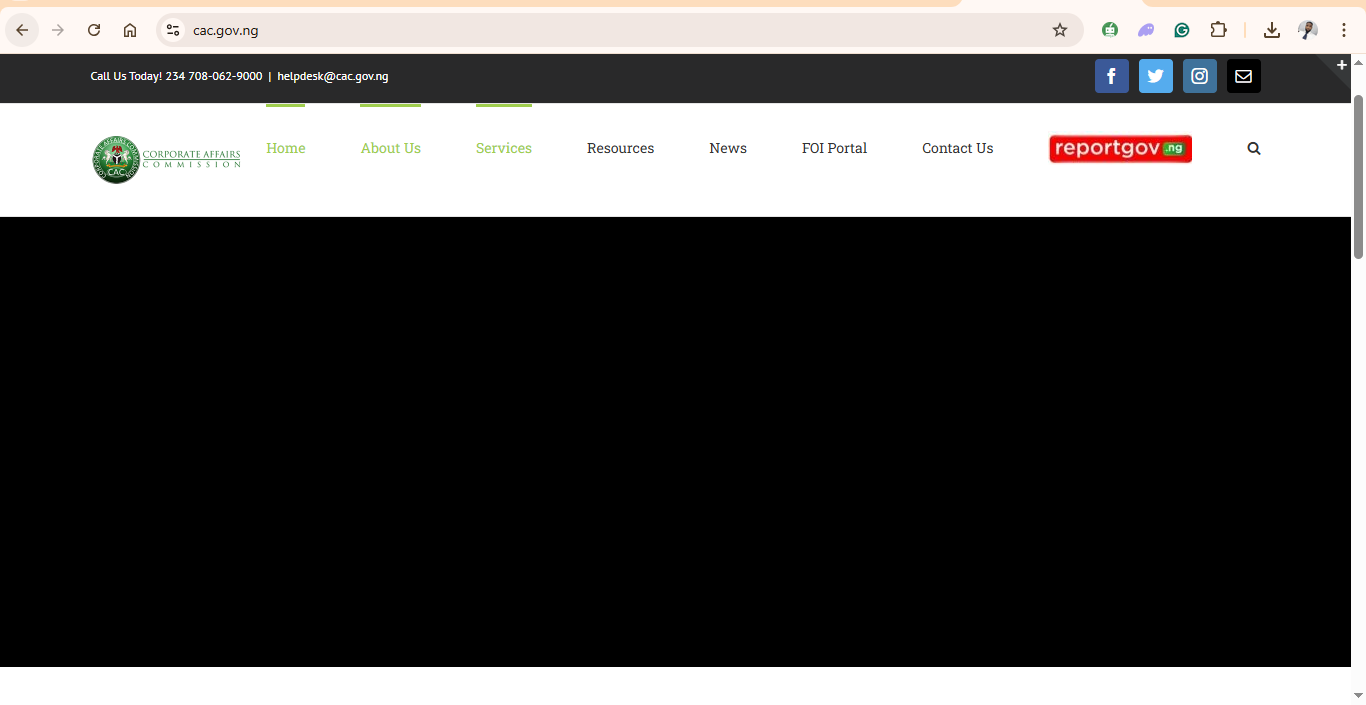Open the CAC Facebook page icon
The width and height of the screenshot is (1366, 705).
[x=1111, y=76]
